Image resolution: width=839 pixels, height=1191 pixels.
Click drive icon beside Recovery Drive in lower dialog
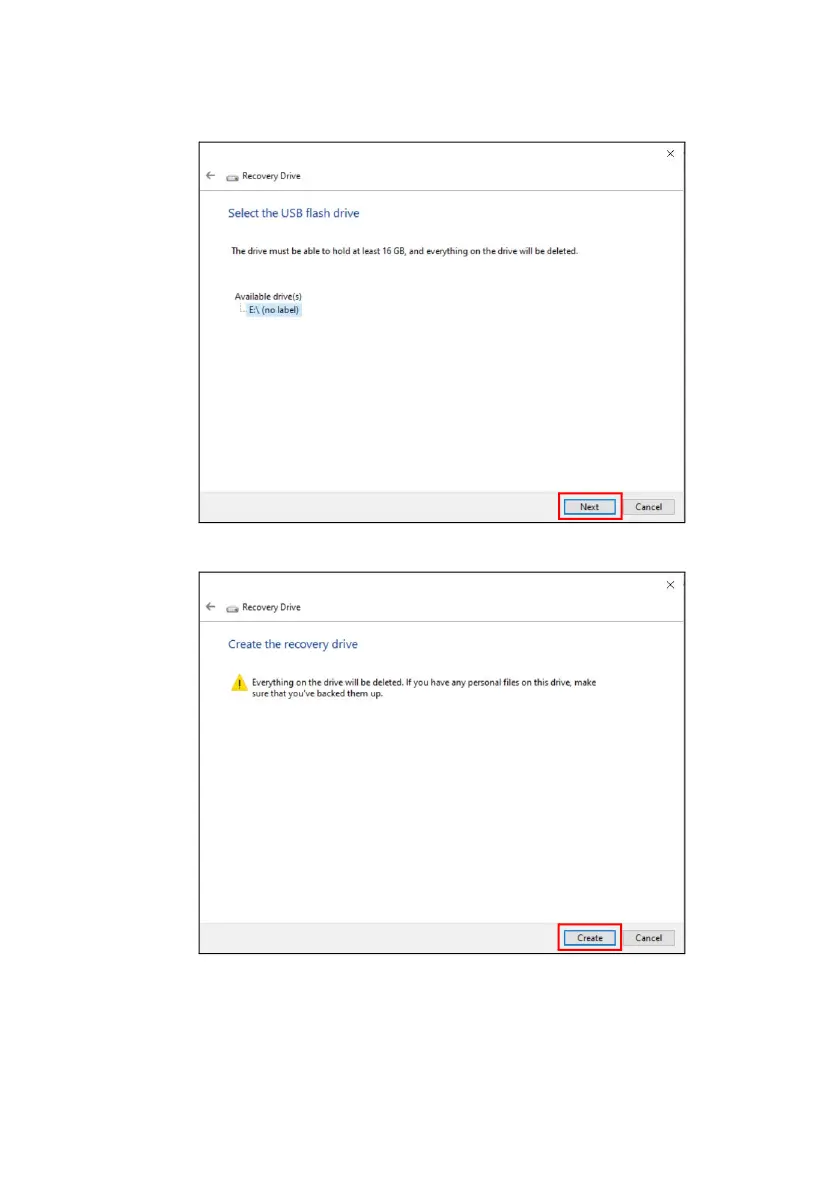pos(232,608)
